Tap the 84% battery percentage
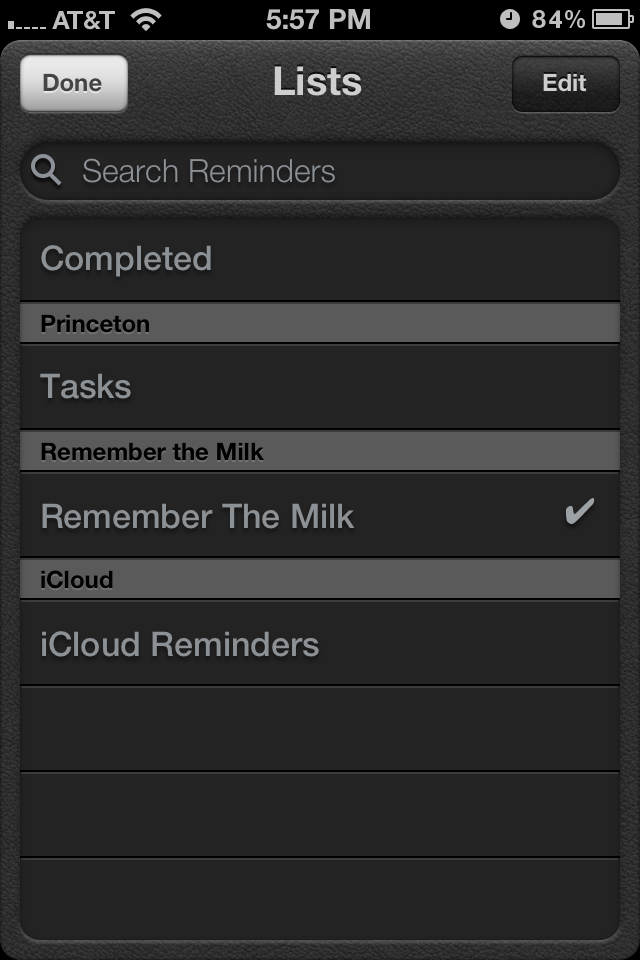Screen dimensions: 640x960 pos(558,20)
